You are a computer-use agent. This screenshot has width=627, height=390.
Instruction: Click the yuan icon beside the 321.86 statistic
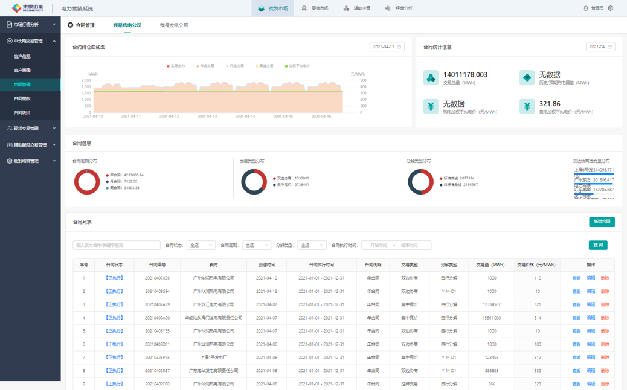[527, 106]
